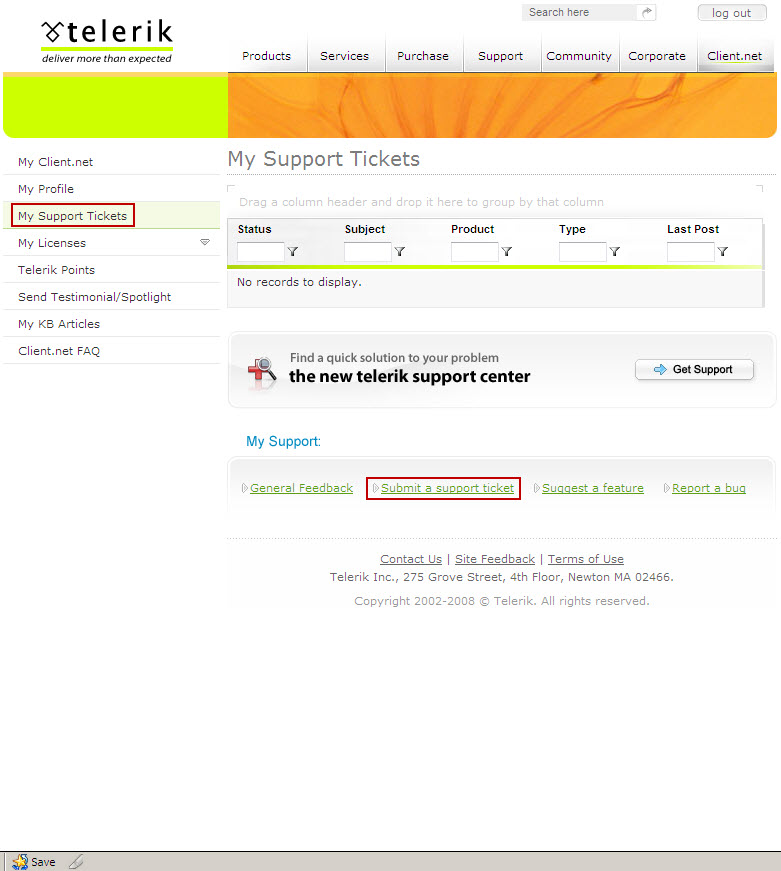Sort by the Last Post column header

pyautogui.click(x=693, y=229)
